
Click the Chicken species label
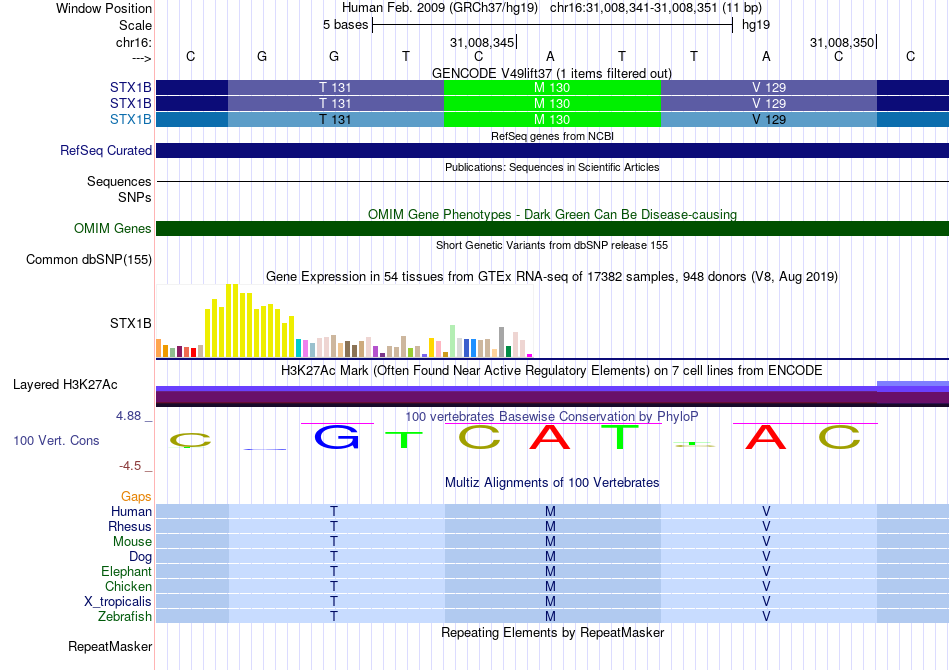click(x=128, y=586)
